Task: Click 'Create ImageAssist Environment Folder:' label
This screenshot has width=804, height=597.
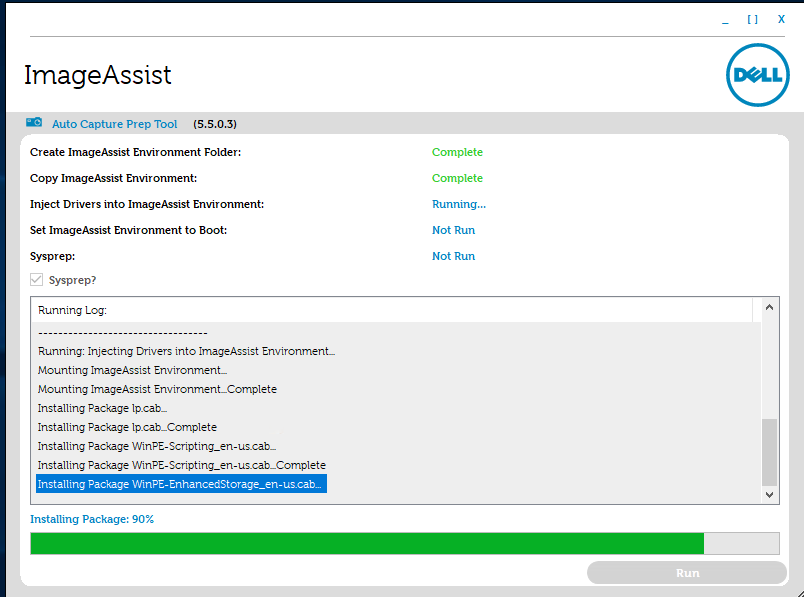Action: 135,152
